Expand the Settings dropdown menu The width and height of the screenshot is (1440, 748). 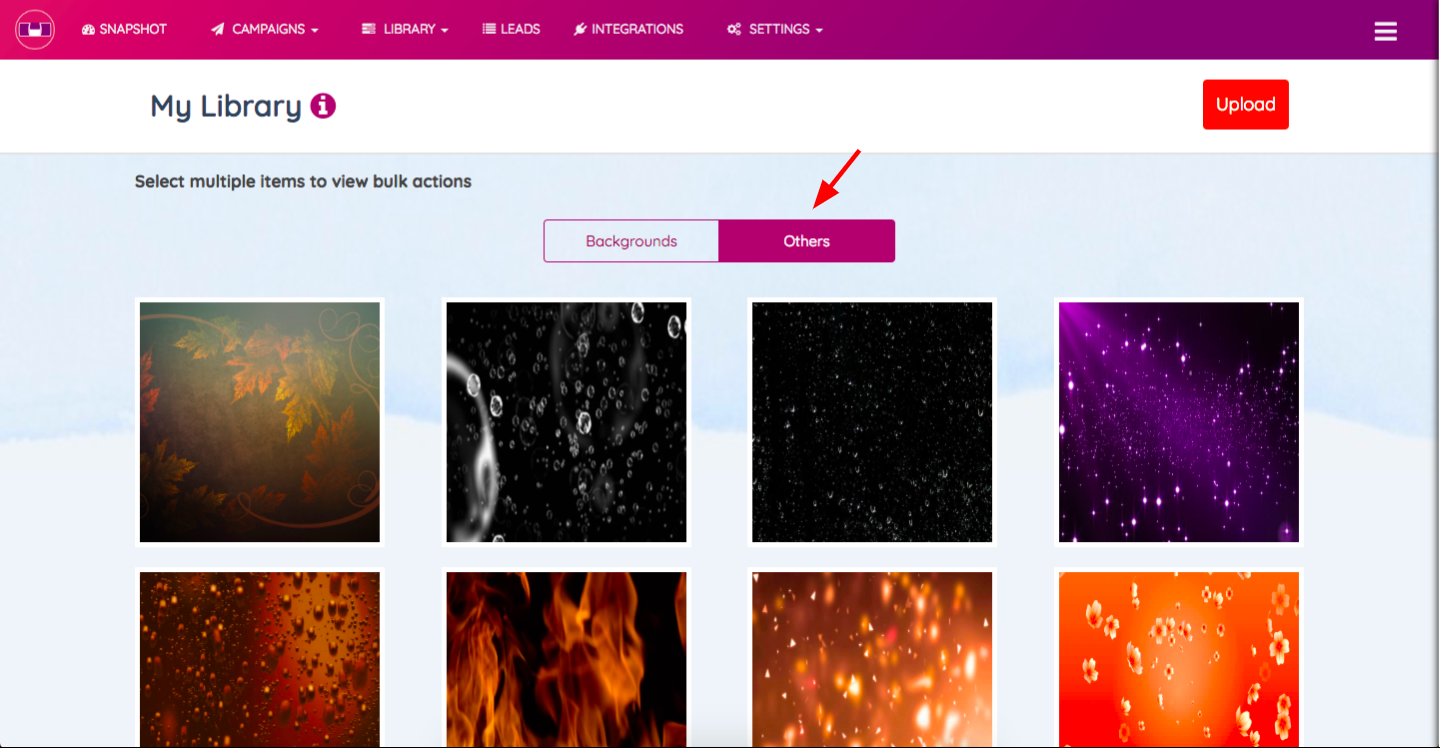(775, 30)
